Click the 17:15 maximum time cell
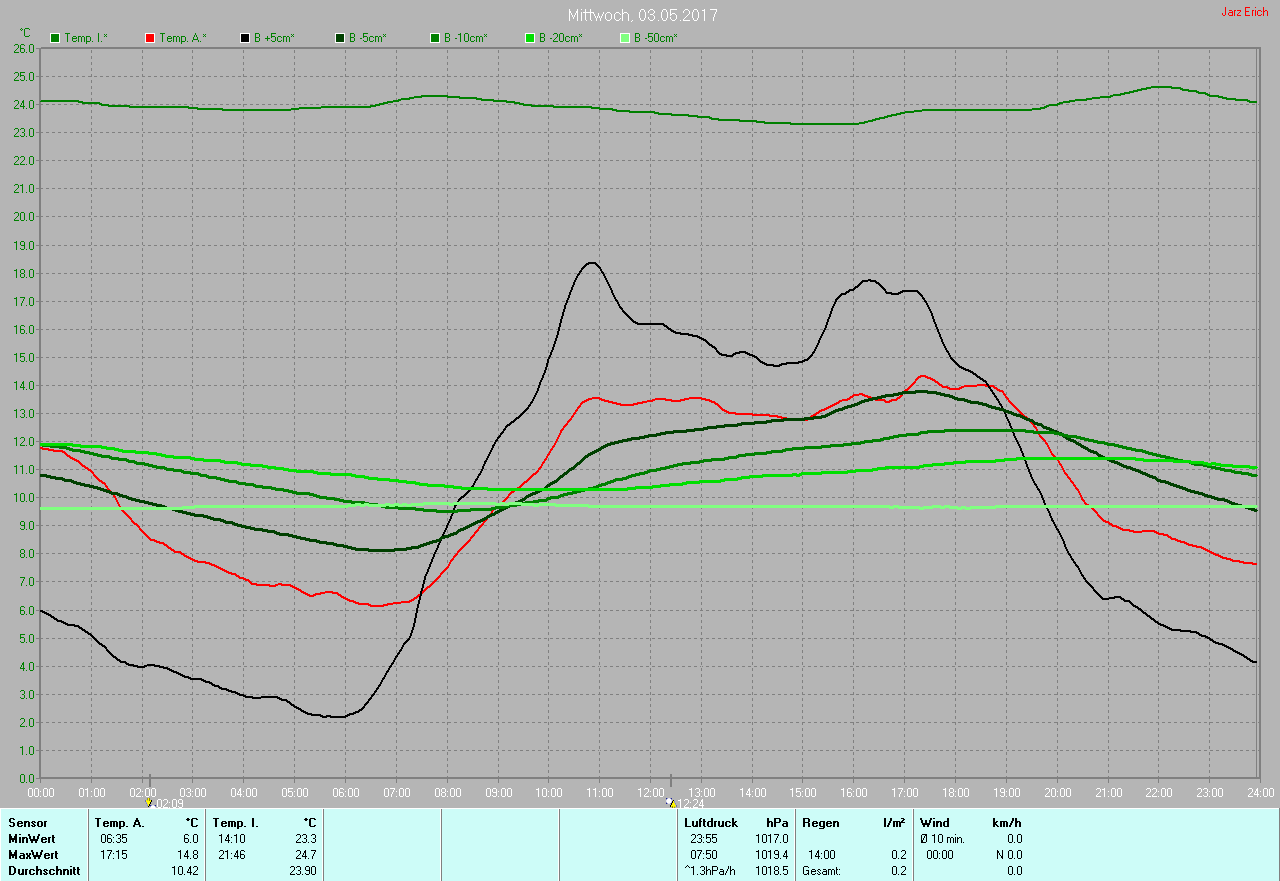 [114, 855]
